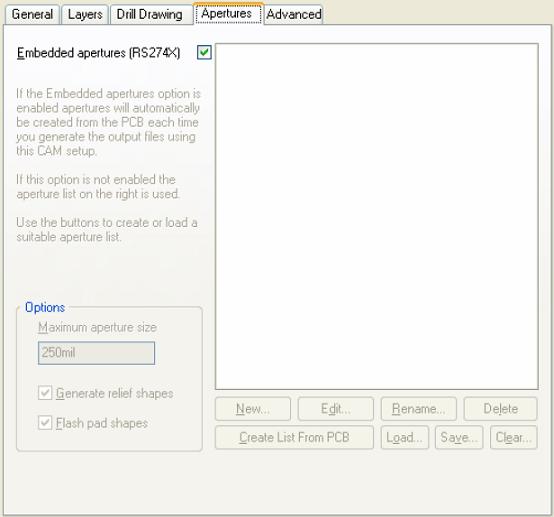
Task: Go to the Advanced tab
Action: point(294,14)
